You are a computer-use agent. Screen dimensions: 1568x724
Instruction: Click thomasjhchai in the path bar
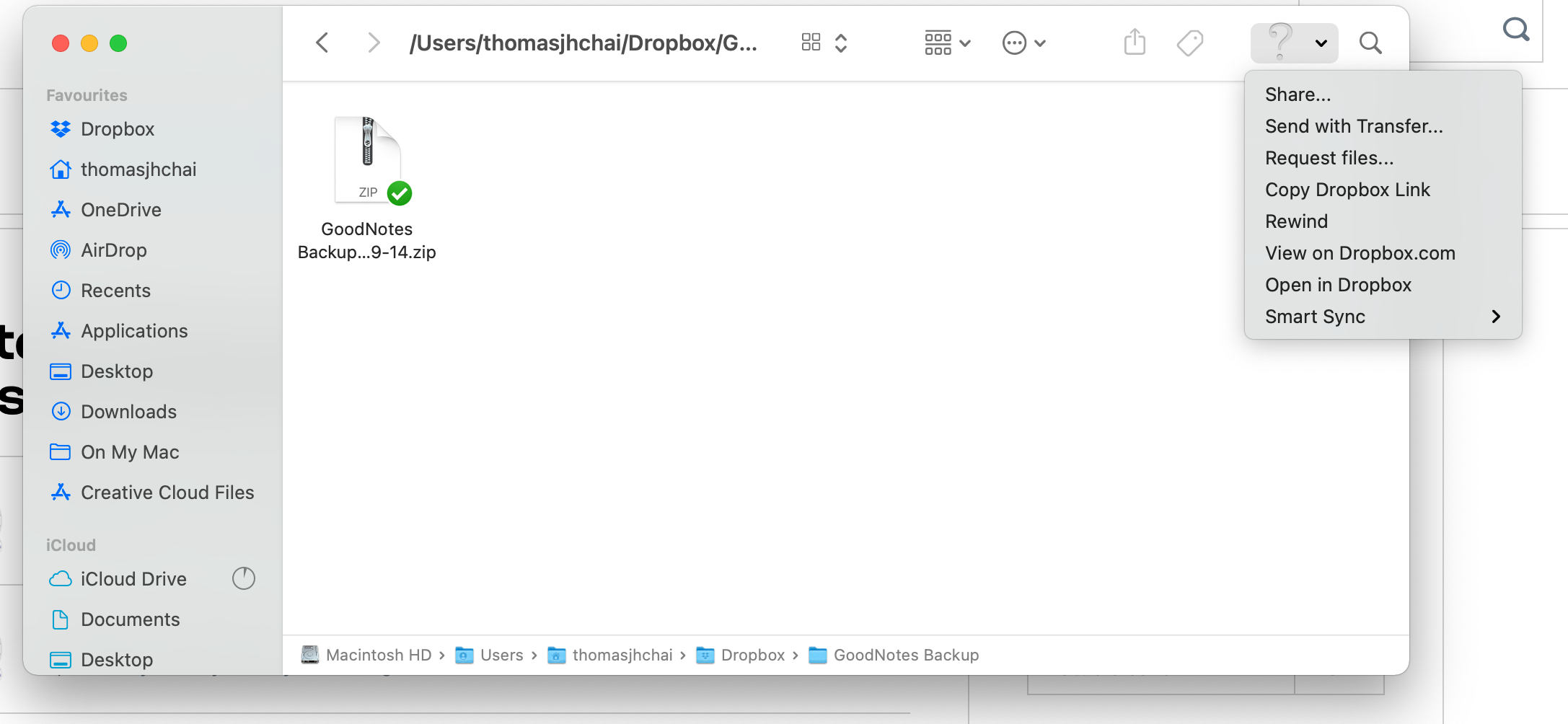pos(610,655)
